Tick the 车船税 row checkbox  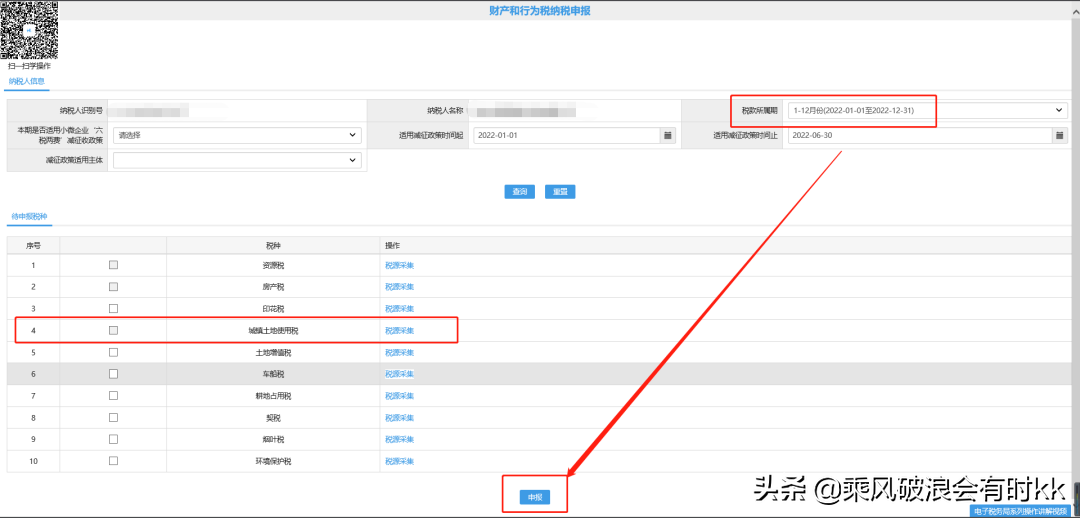113,374
